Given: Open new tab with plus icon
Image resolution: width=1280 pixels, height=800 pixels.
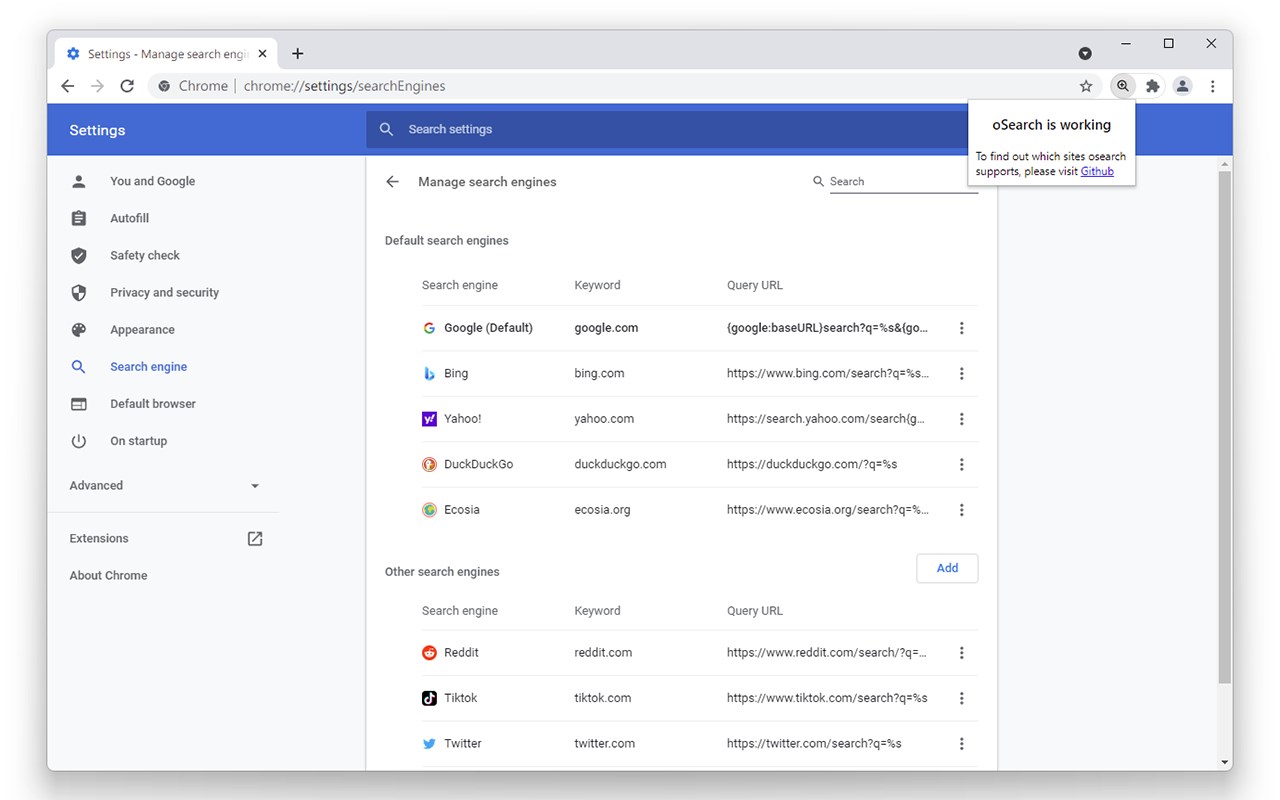Looking at the screenshot, I should (297, 54).
